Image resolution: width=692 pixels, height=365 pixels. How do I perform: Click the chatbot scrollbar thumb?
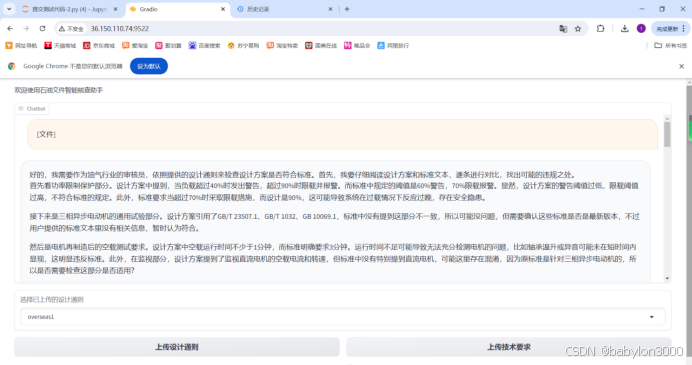pos(667,135)
